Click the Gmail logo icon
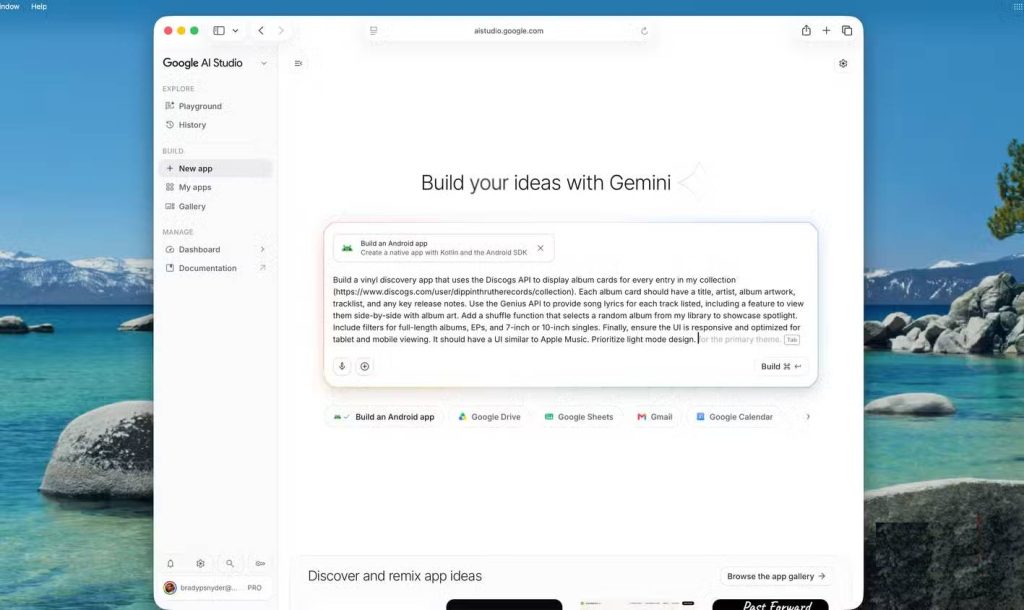 [642, 417]
